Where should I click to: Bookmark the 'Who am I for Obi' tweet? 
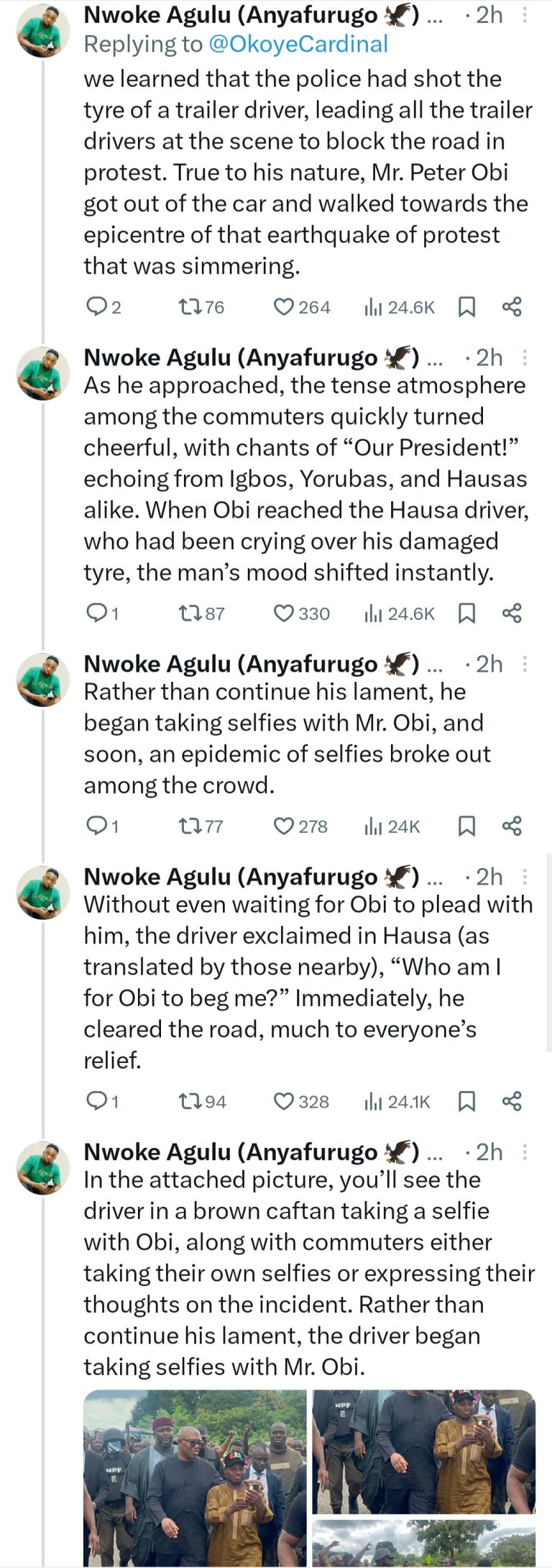[x=466, y=1102]
